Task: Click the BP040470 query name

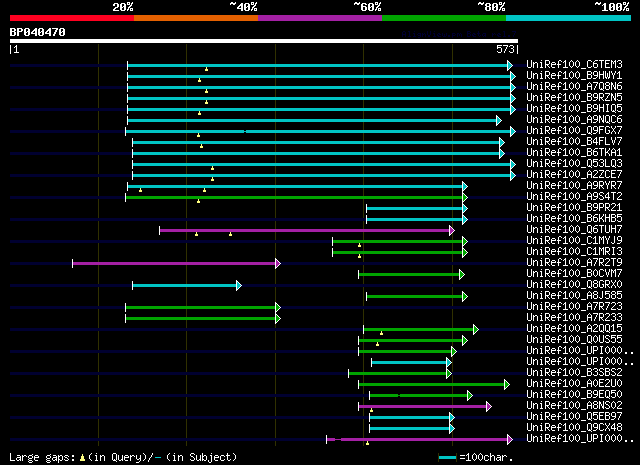Action: tap(38, 32)
